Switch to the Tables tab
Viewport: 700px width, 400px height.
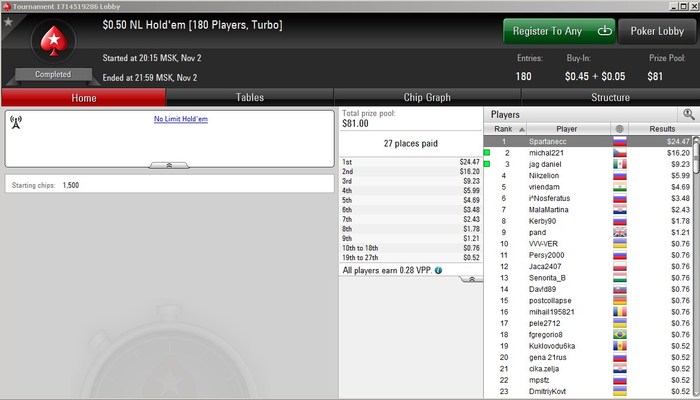pyautogui.click(x=250, y=97)
